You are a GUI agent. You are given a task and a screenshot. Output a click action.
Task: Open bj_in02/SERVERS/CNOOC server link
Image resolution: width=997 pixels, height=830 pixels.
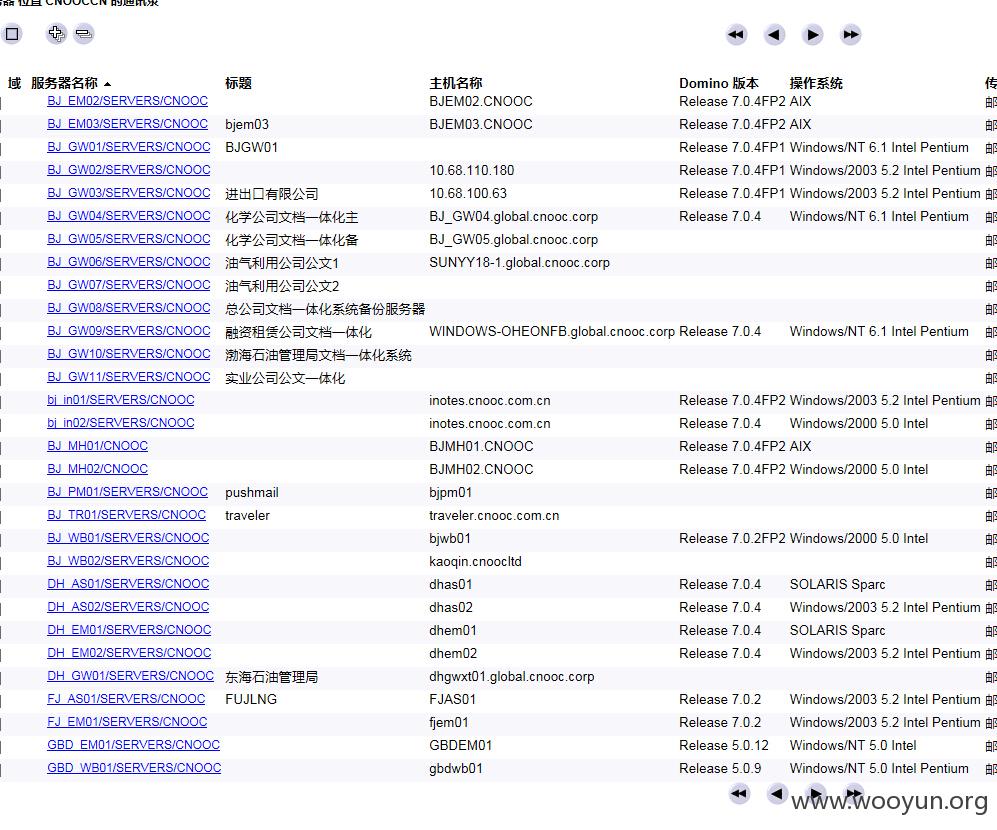tap(121, 422)
